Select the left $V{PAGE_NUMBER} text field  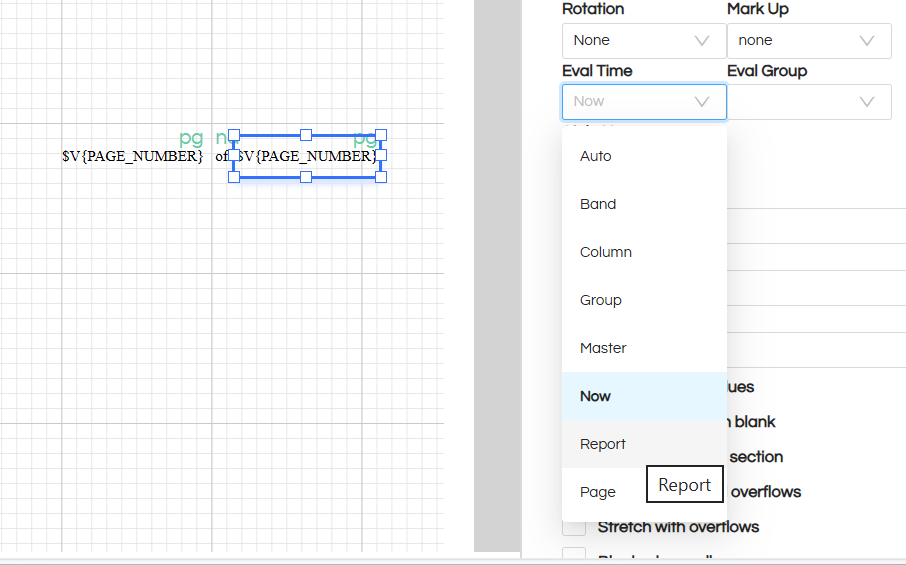[132, 156]
